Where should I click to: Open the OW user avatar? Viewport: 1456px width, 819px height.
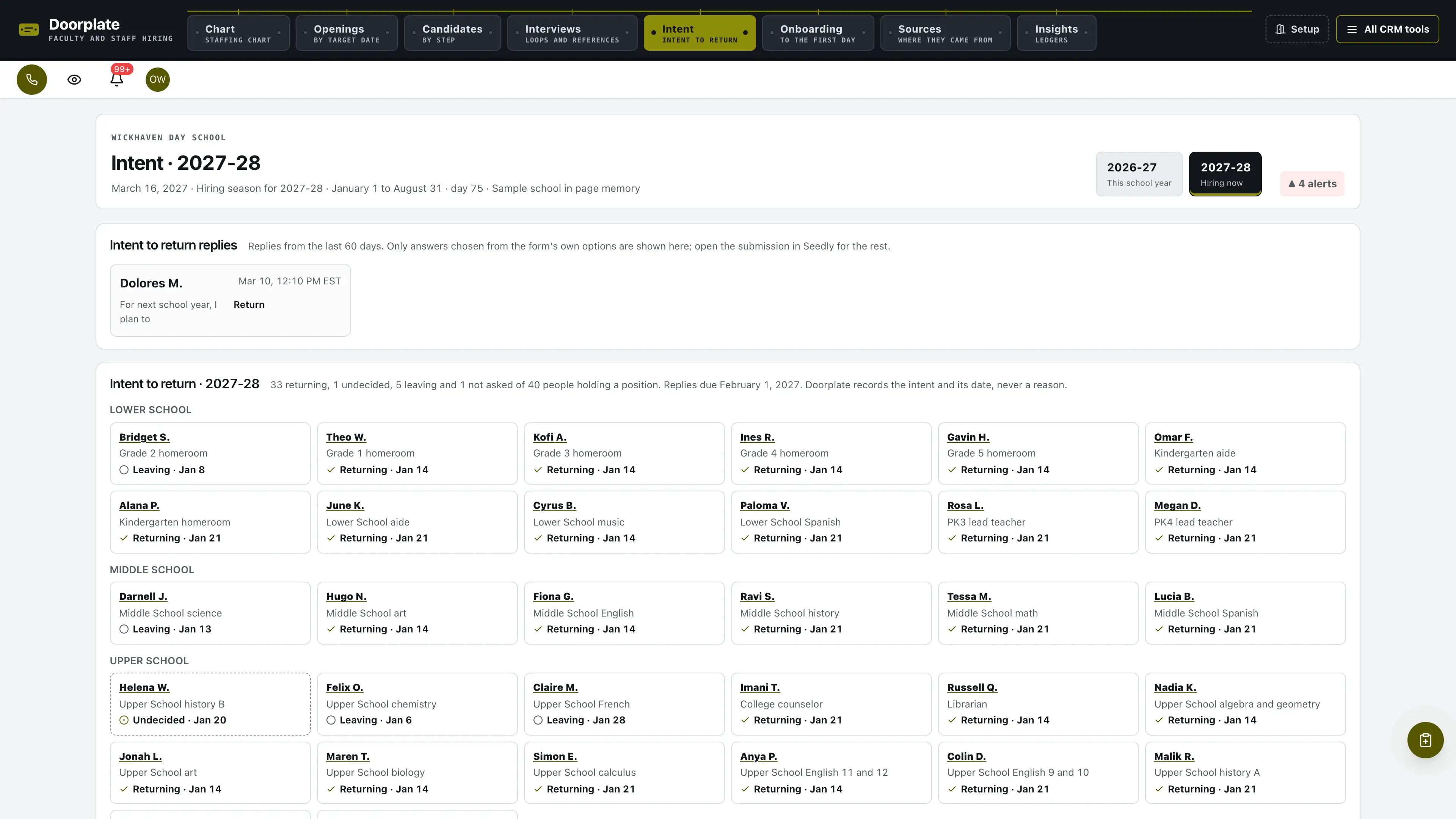click(x=158, y=80)
